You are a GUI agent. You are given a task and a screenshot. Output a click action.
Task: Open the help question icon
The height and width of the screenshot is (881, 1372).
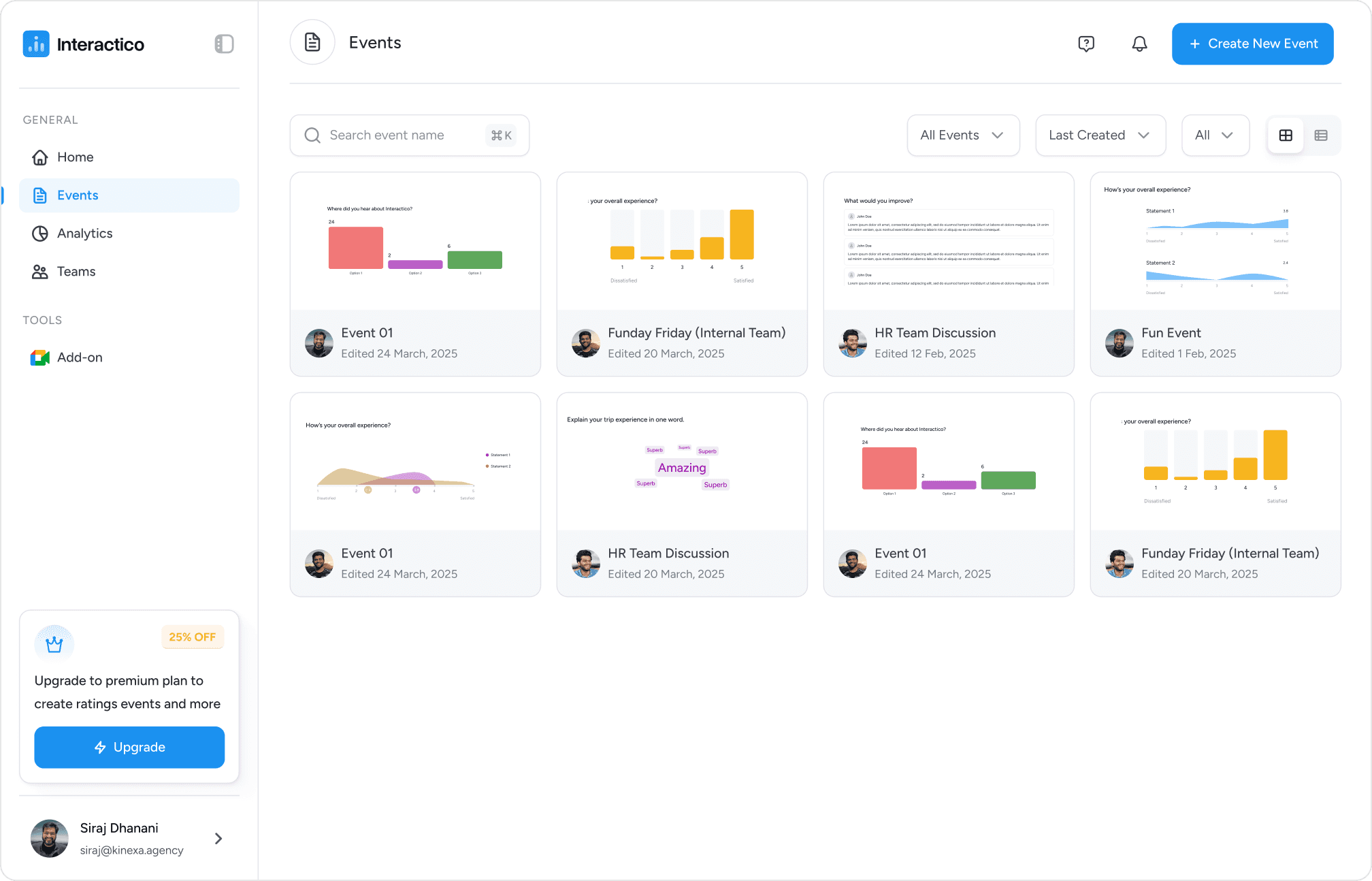[1086, 44]
